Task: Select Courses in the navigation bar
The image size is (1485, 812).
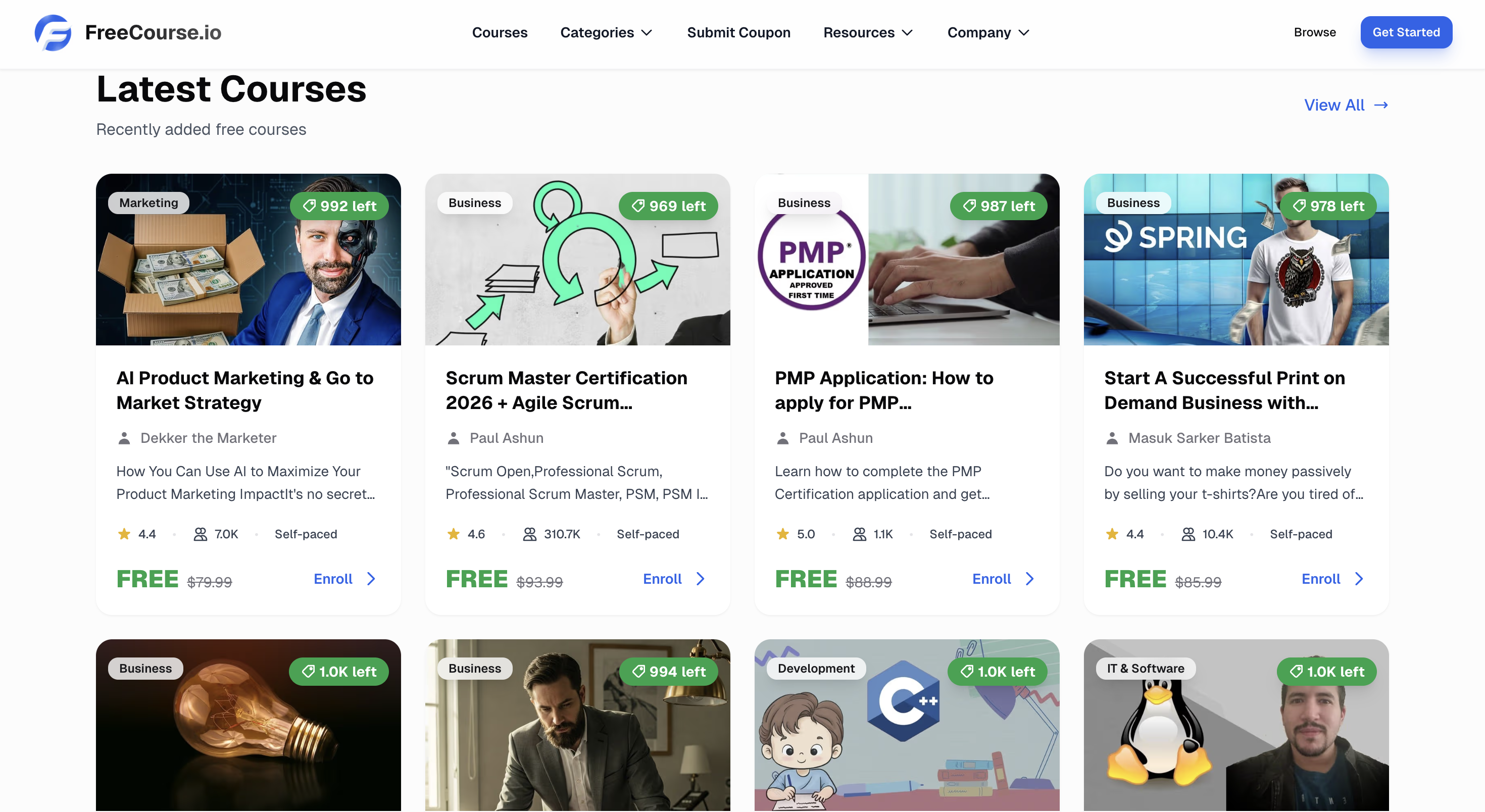Action: (x=500, y=32)
